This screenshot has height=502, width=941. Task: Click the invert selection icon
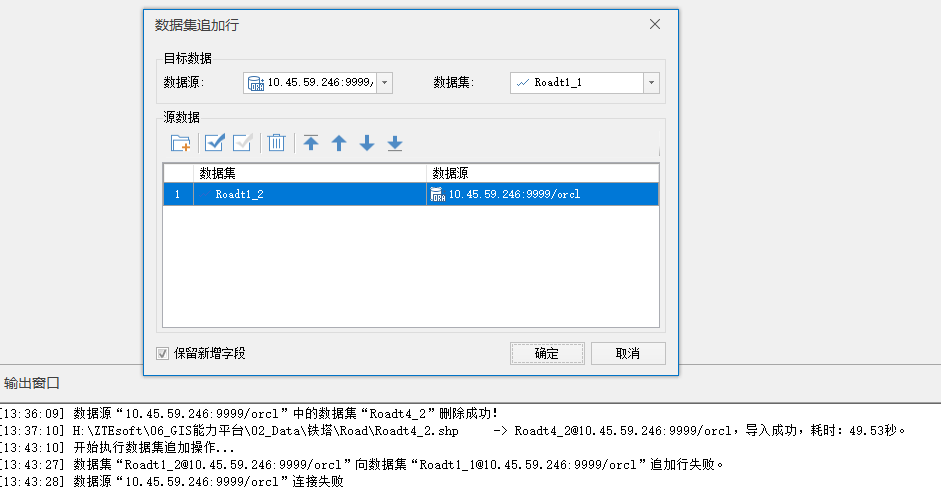[242, 143]
